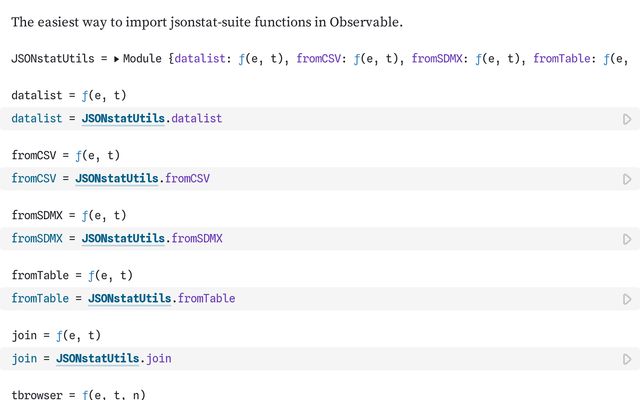
Task: Run the fromTable code cell
Action: tap(627, 299)
